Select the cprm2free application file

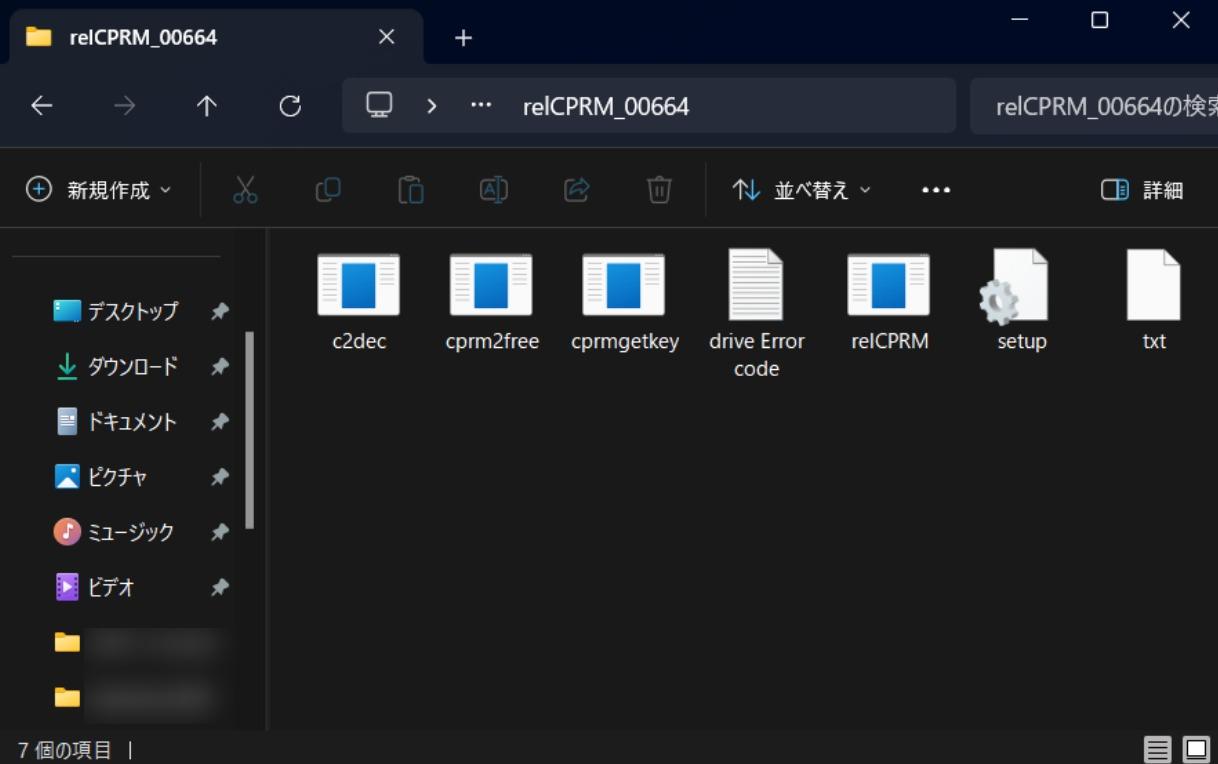coord(492,300)
